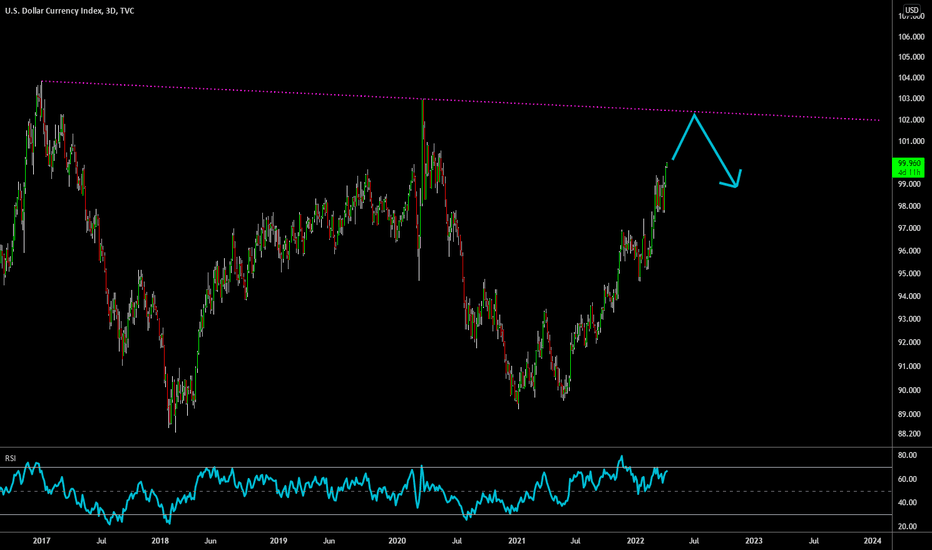932x550 pixels.
Task: Select the cyan projected arrow drawing
Action: pos(707,150)
